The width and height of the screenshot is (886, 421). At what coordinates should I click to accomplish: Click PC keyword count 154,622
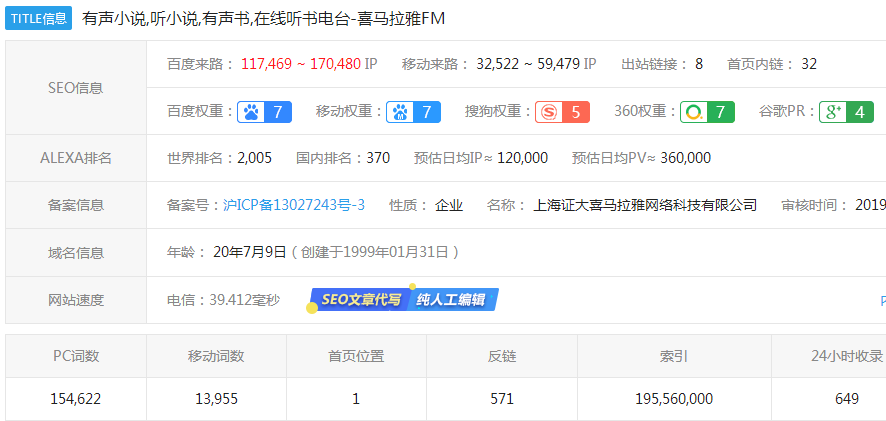point(76,399)
